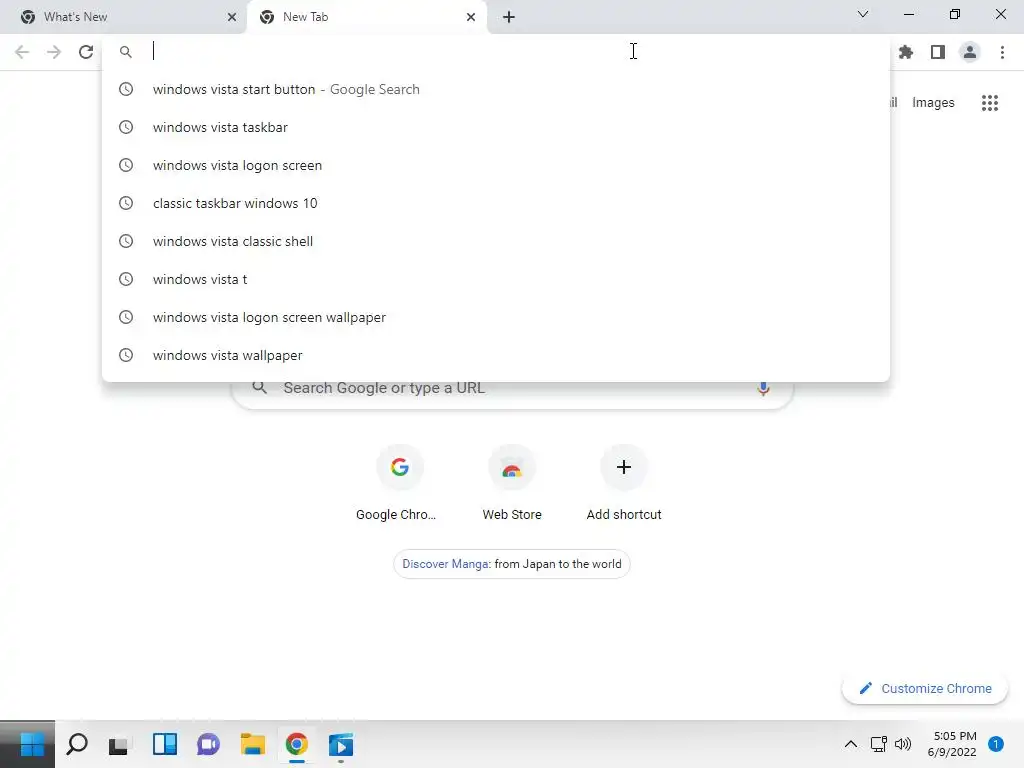Screen dimensions: 1024x768
Task: Open the Images link
Action: [933, 103]
